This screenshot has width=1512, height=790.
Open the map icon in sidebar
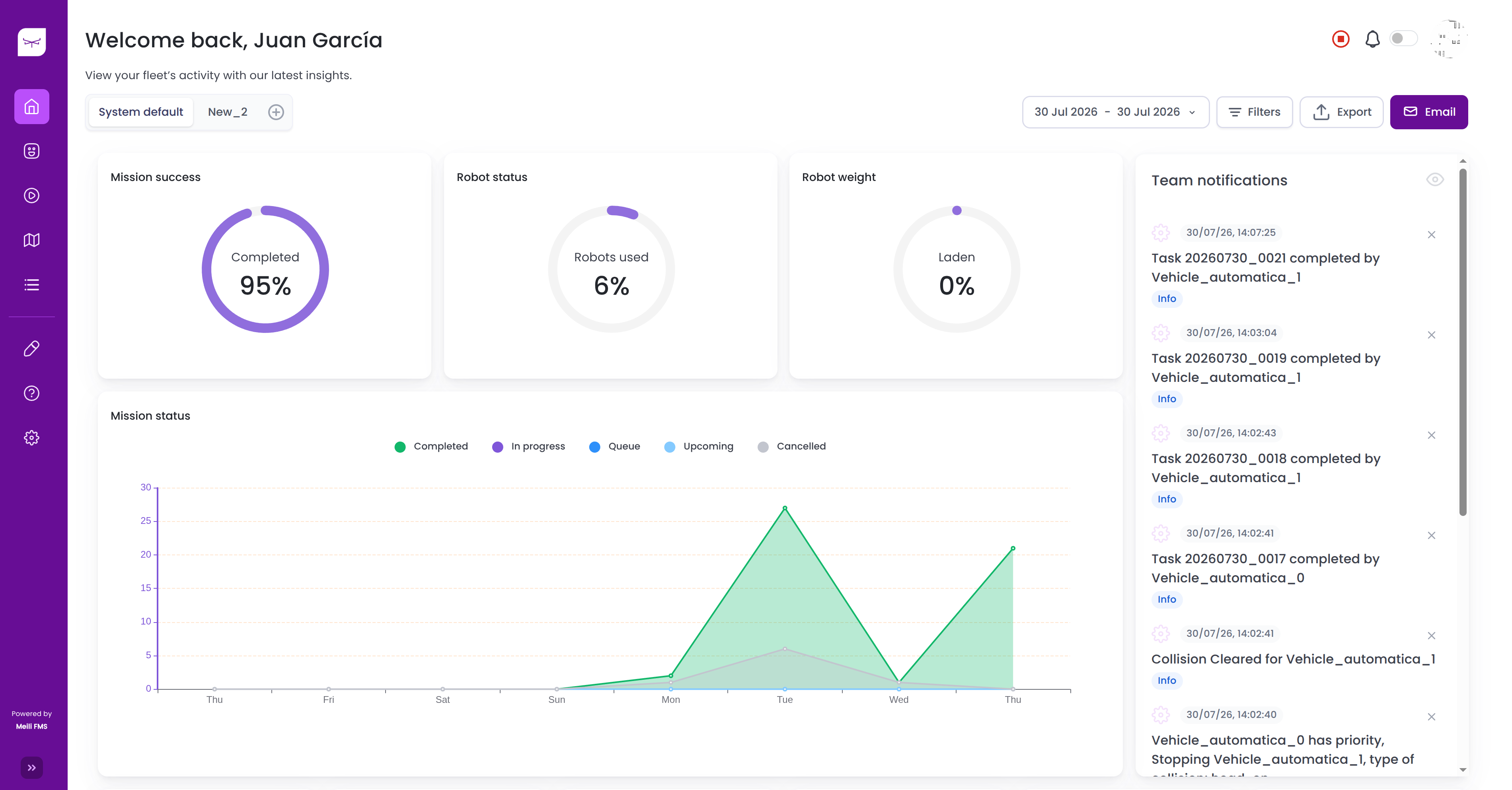[32, 240]
